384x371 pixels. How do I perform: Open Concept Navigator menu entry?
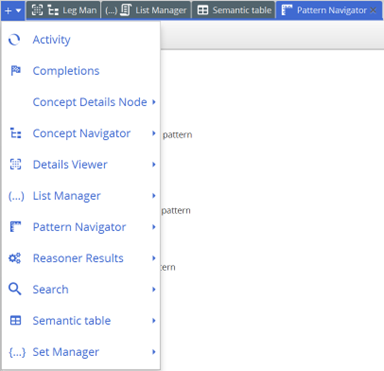tap(81, 133)
